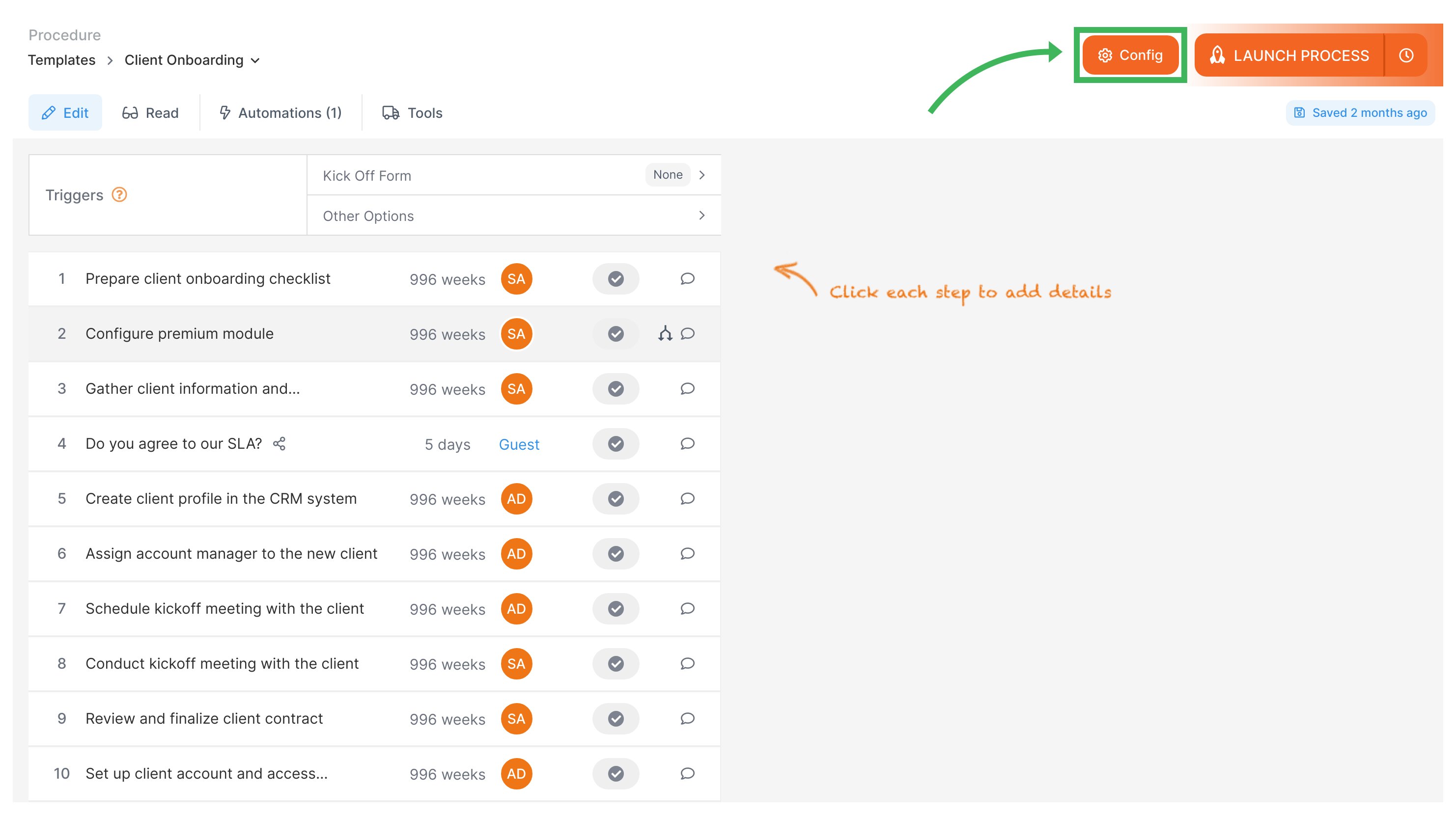The width and height of the screenshot is (1456, 815).
Task: Open comments for Do you agree to our SLA
Action: [x=687, y=443]
